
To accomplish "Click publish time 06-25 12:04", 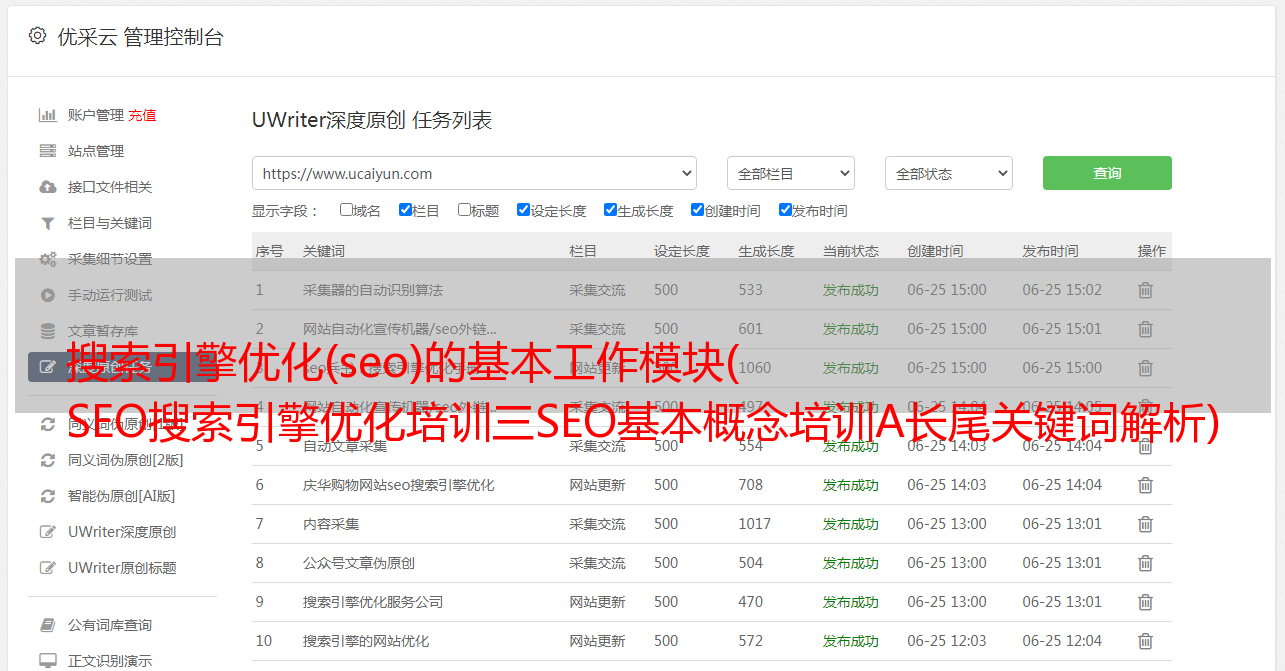I will (x=1062, y=641).
